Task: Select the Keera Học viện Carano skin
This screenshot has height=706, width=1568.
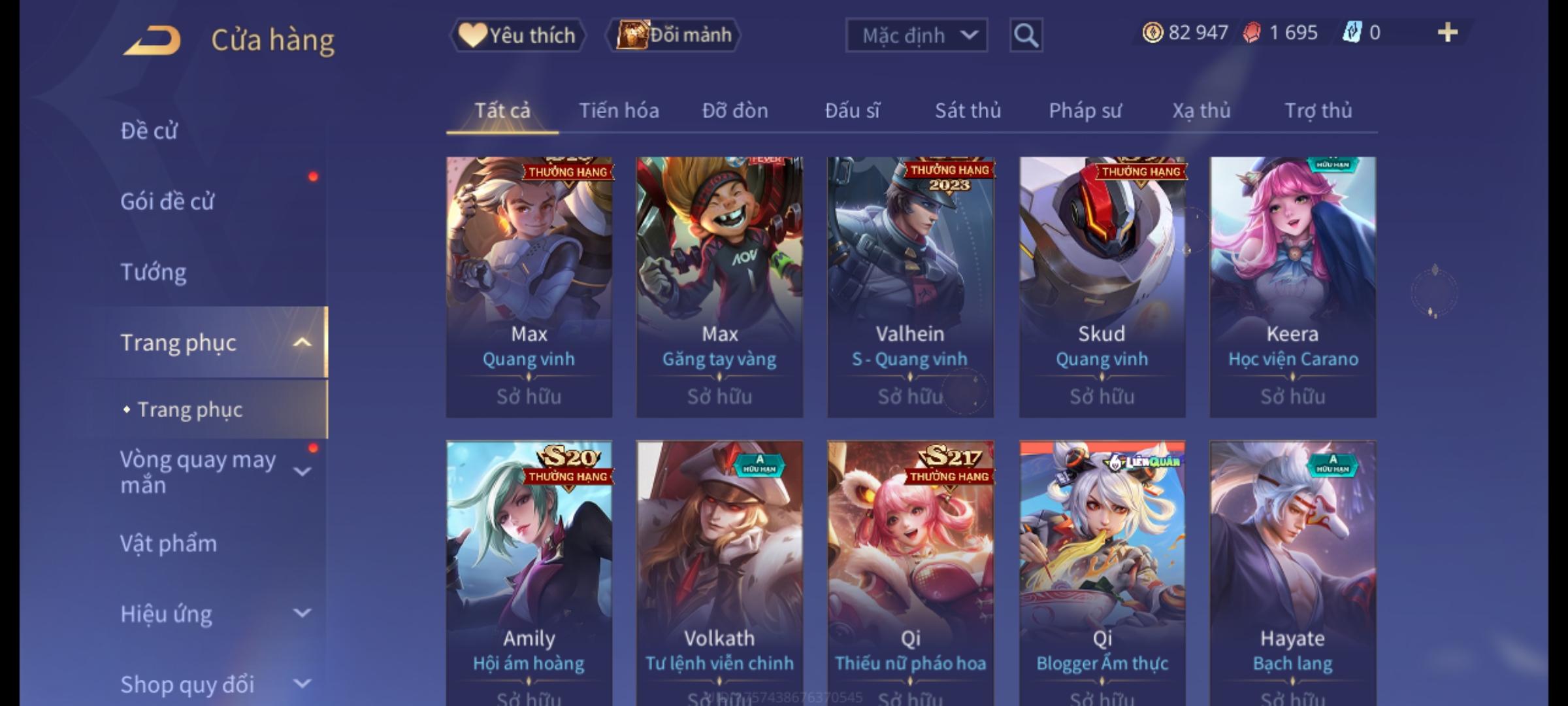Action: [x=1292, y=287]
